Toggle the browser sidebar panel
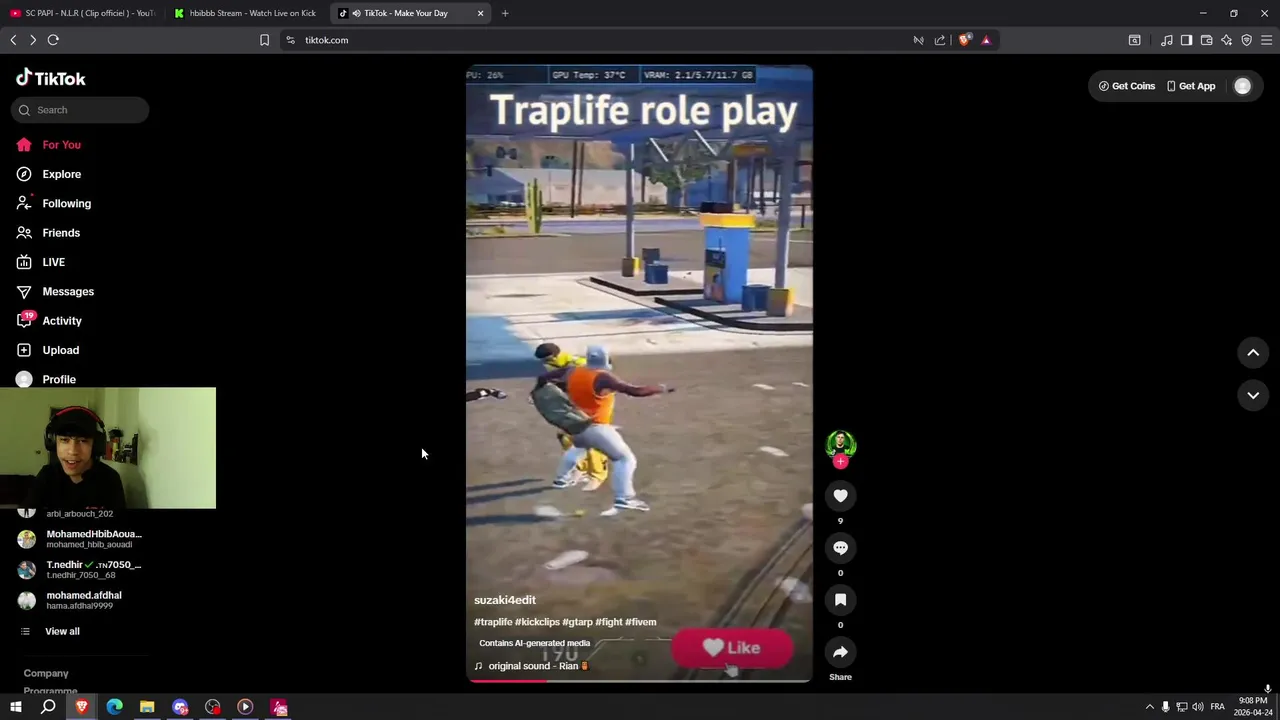This screenshot has width=1280, height=720. point(1186,40)
